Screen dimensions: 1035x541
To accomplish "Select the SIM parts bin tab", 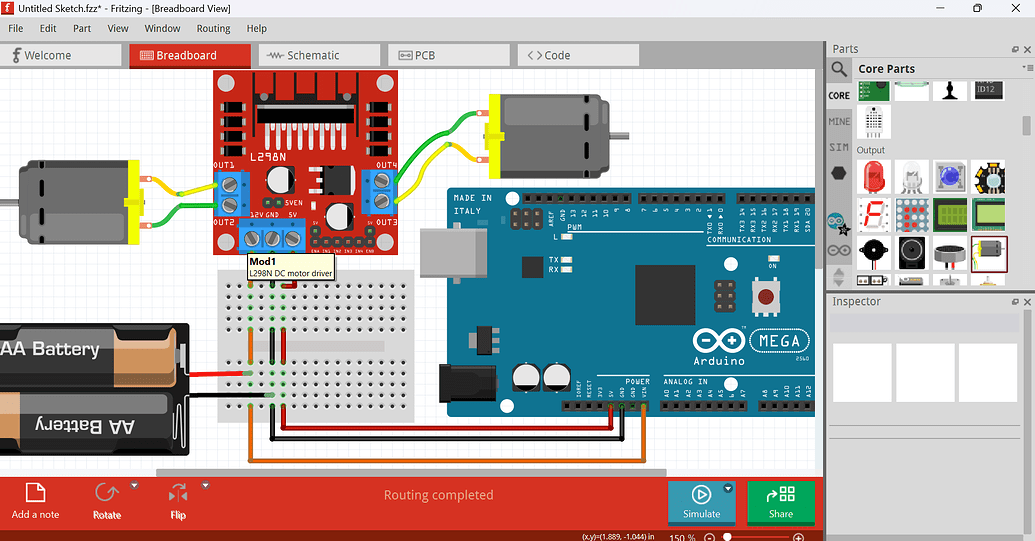I will pyautogui.click(x=839, y=147).
